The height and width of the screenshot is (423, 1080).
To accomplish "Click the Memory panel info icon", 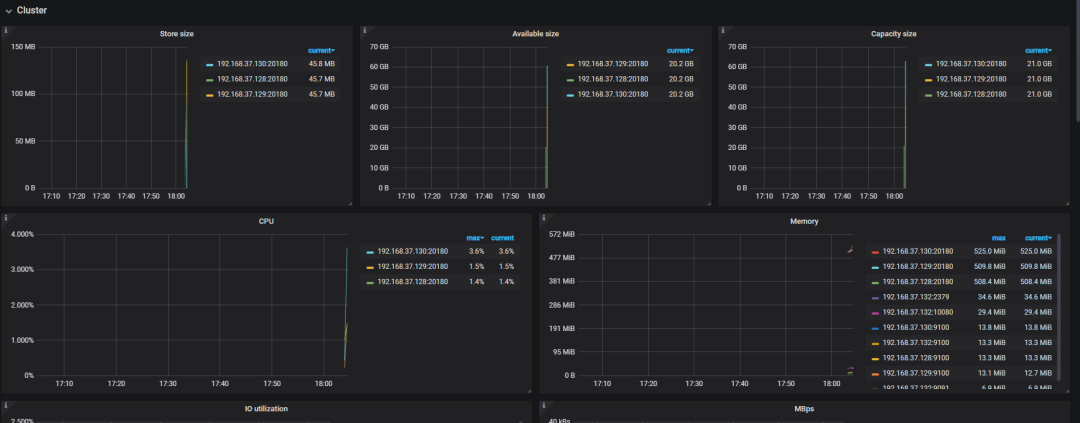I will (544, 217).
